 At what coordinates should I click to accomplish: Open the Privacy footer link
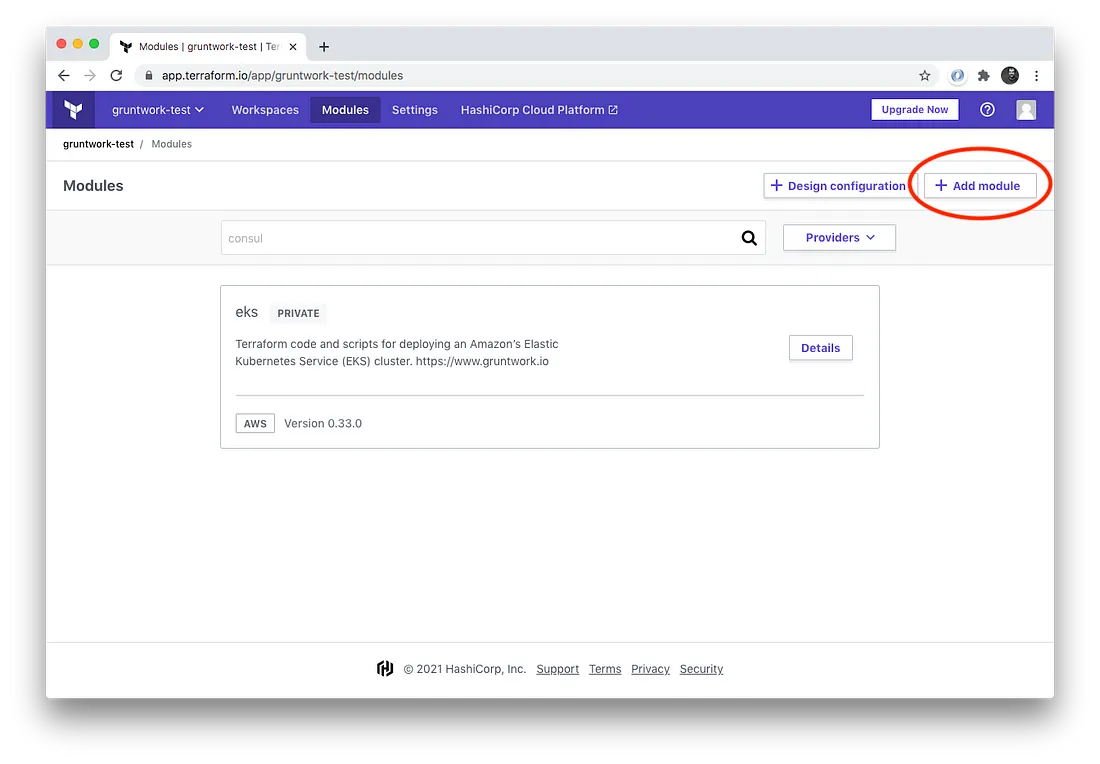pyautogui.click(x=650, y=669)
